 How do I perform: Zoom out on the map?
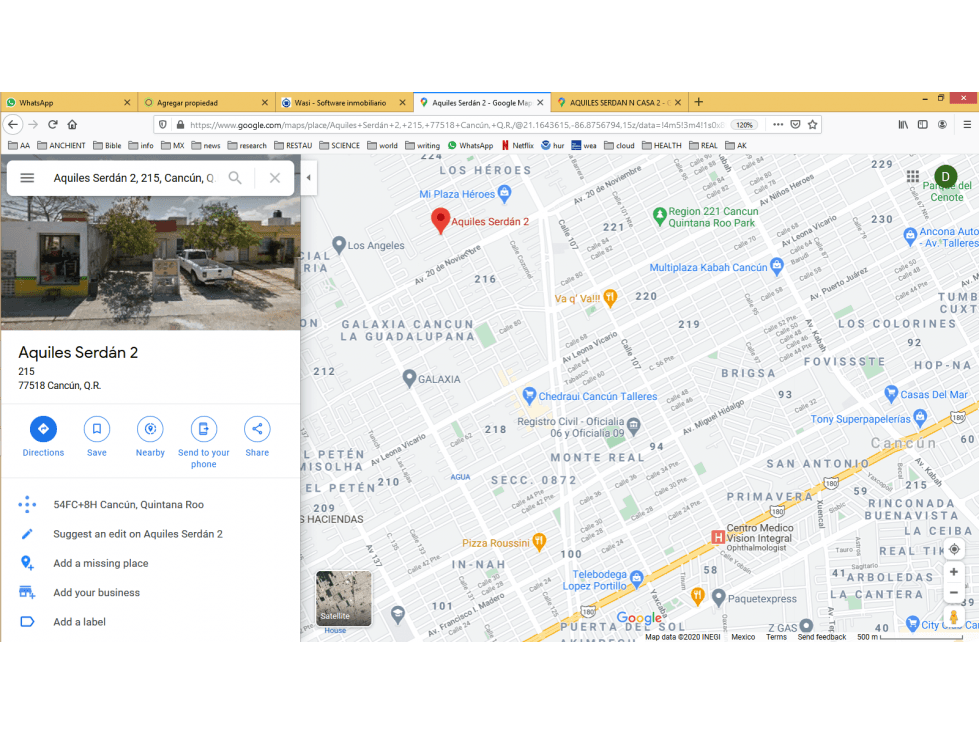pos(953,593)
